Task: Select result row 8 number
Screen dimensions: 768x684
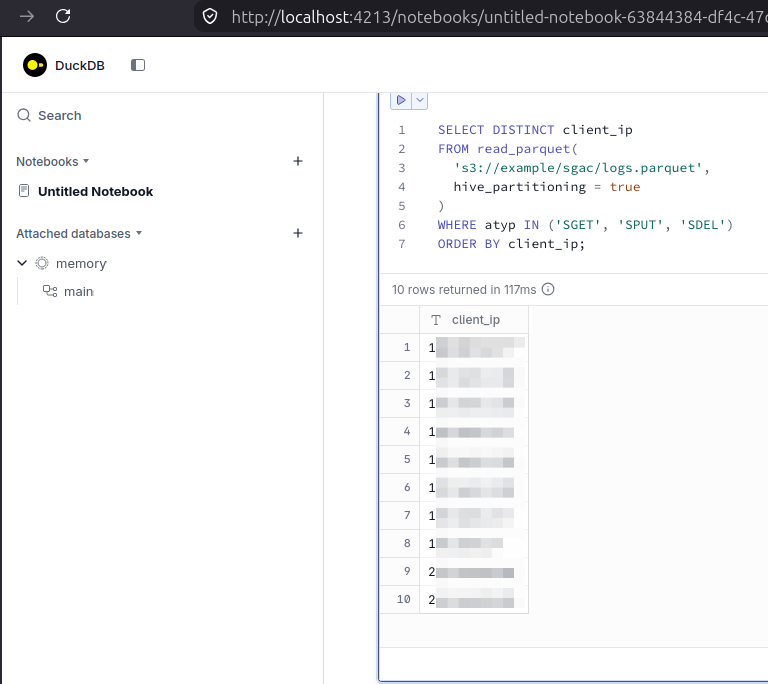Action: pos(407,543)
